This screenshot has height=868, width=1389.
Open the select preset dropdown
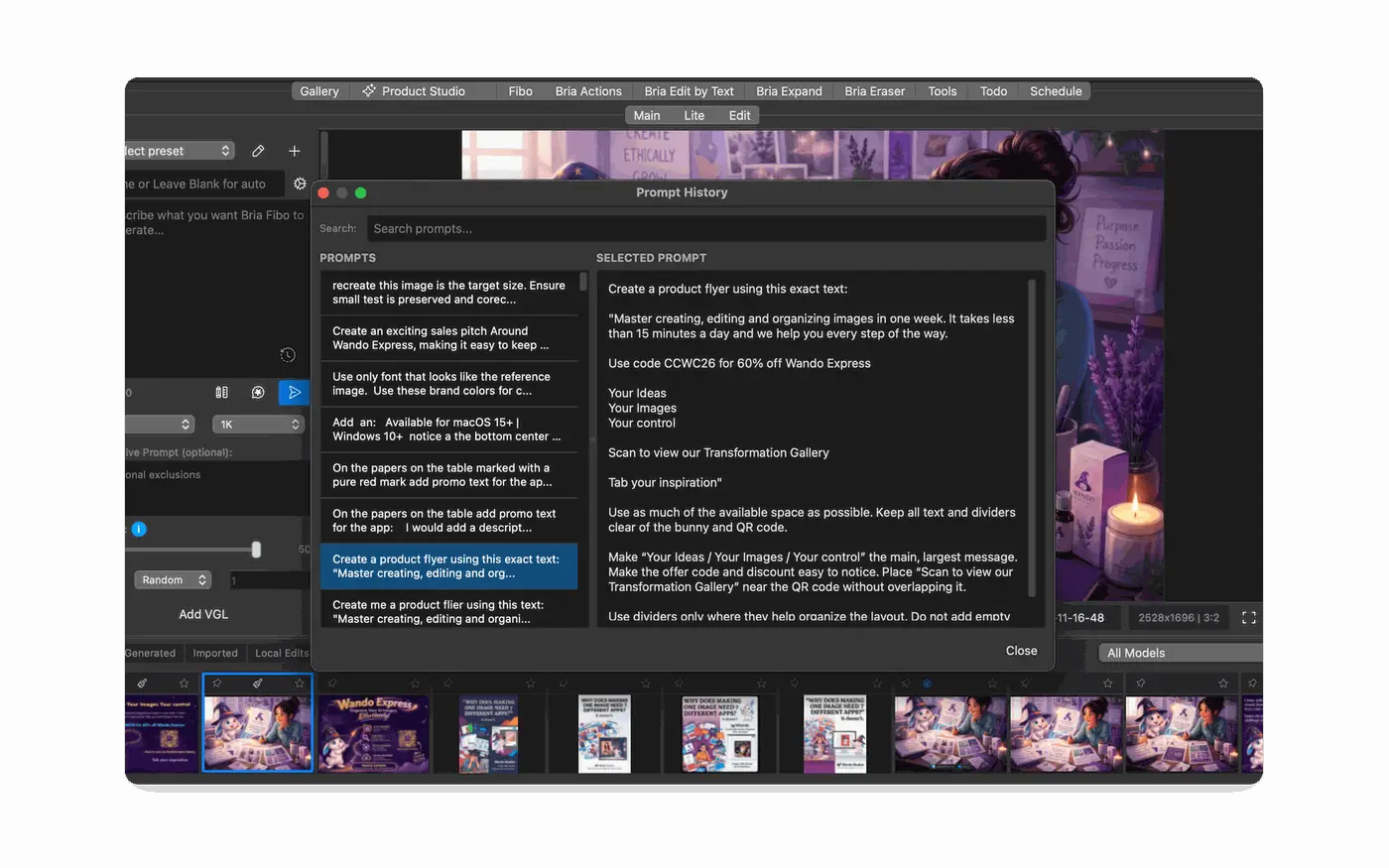179,151
